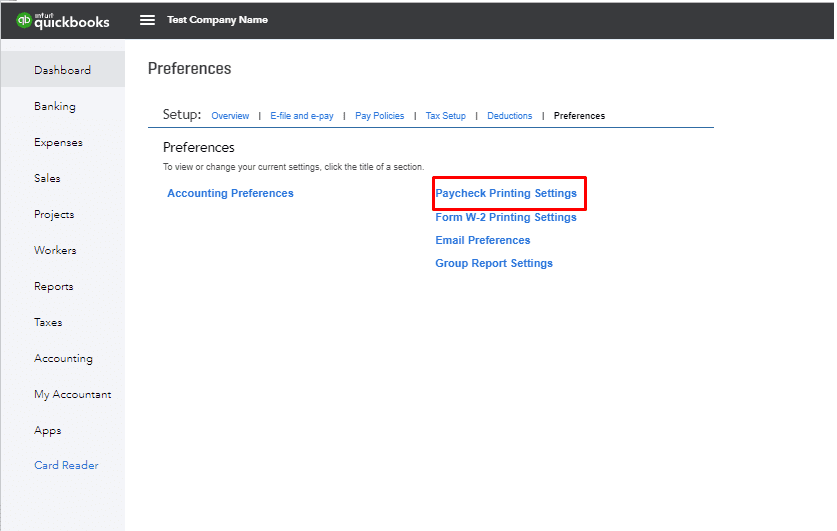Go to Banking in the sidebar

tap(54, 106)
